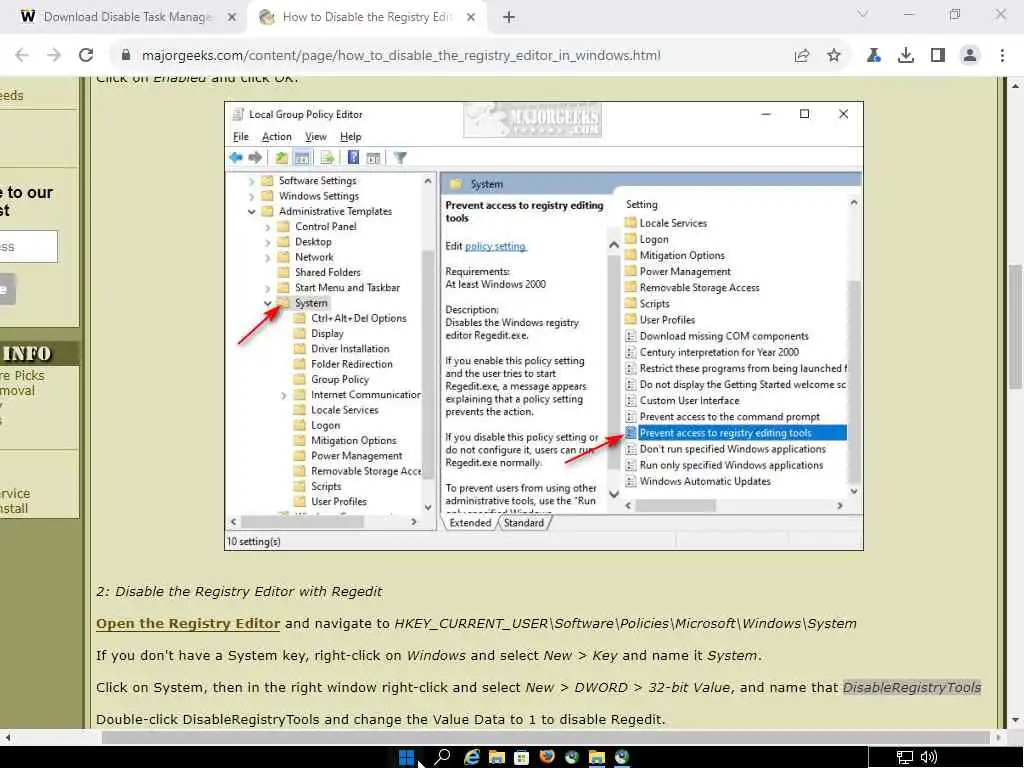Click the Filter funnel toolbar icon
Screen dimensions: 1024x768
pos(400,157)
